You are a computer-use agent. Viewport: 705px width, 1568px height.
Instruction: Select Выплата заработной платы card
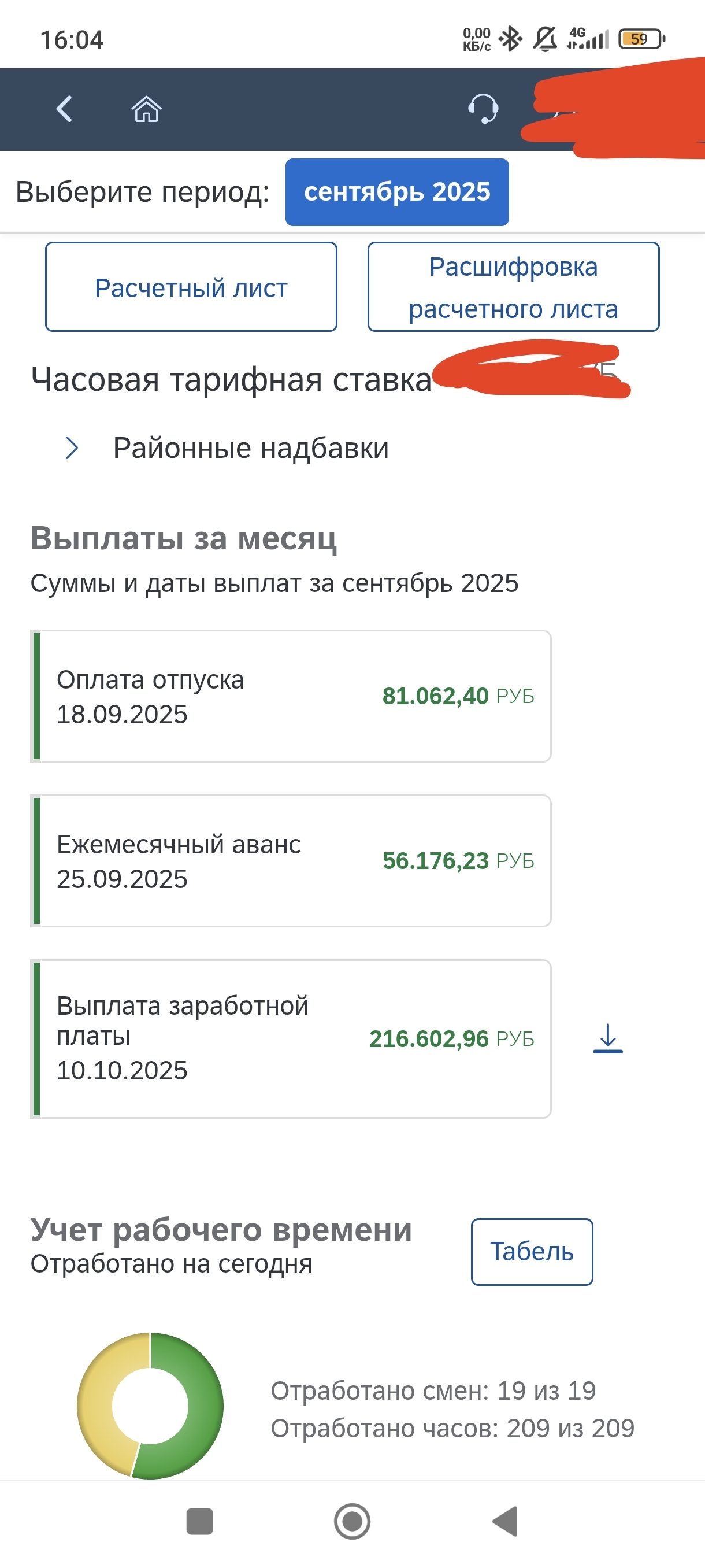pos(291,1038)
